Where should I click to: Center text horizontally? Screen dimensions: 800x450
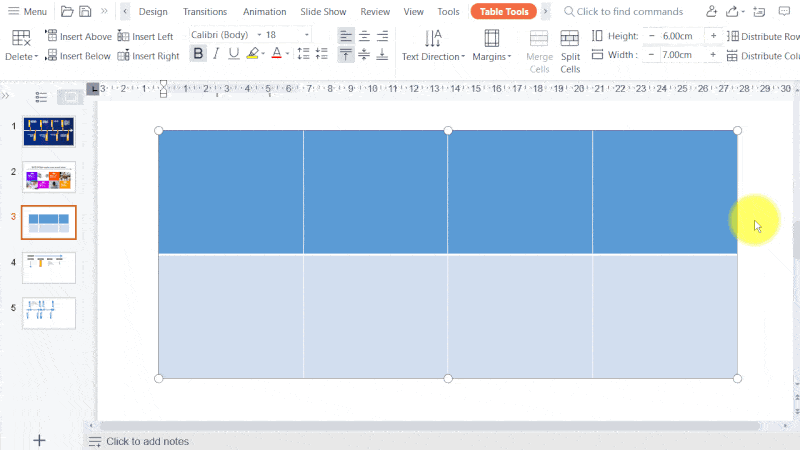364,36
